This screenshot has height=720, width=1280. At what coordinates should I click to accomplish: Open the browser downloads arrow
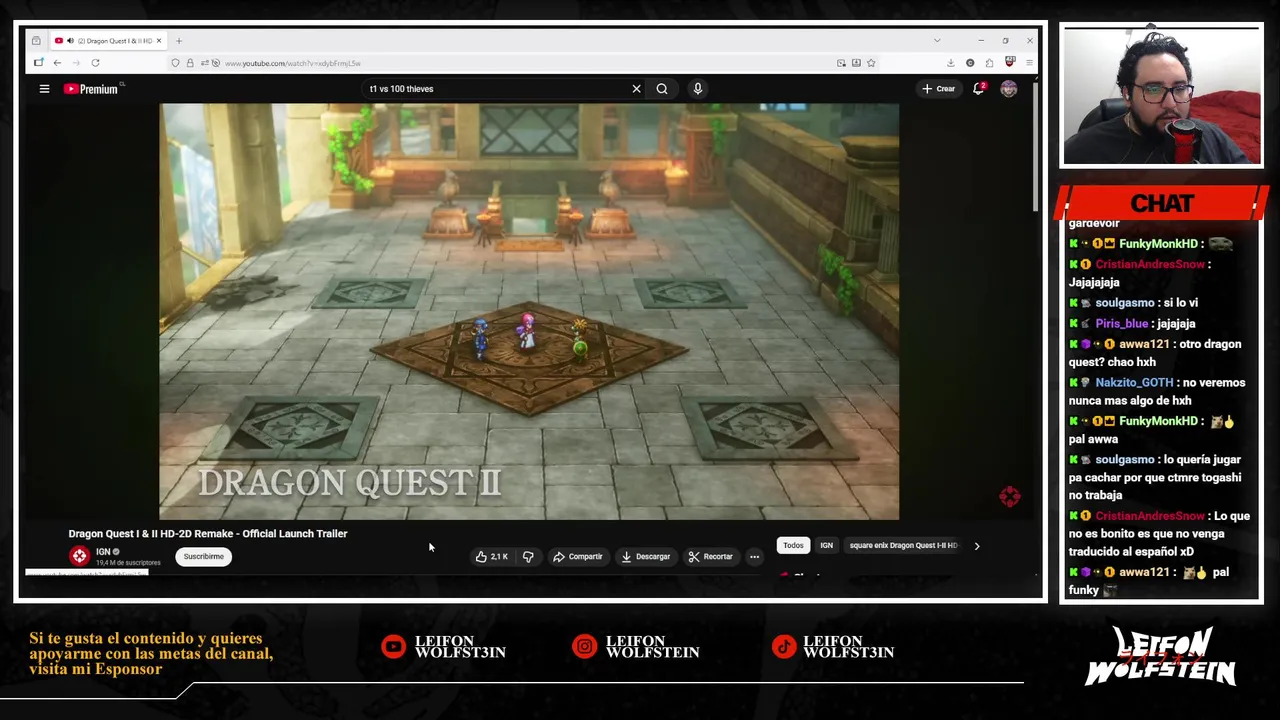click(950, 63)
